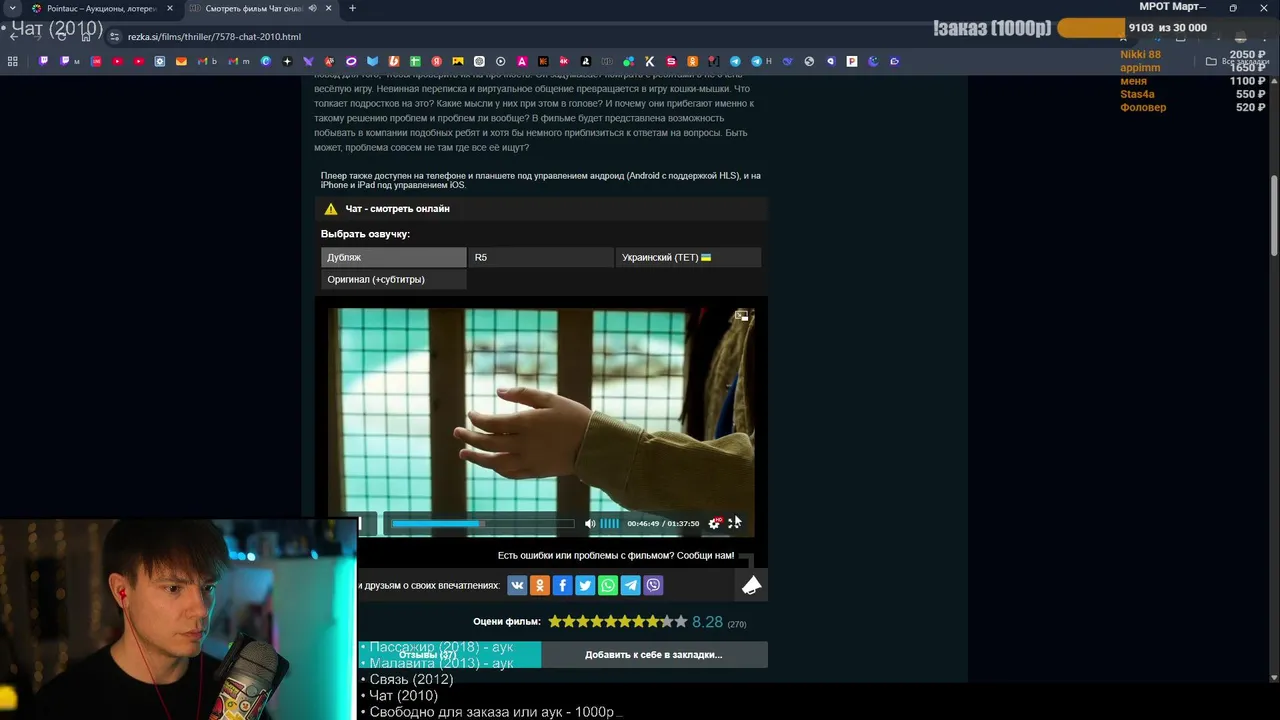Viewport: 1280px width, 720px height.
Task: Open the first Twitch bookmark without label
Action: coord(44,61)
